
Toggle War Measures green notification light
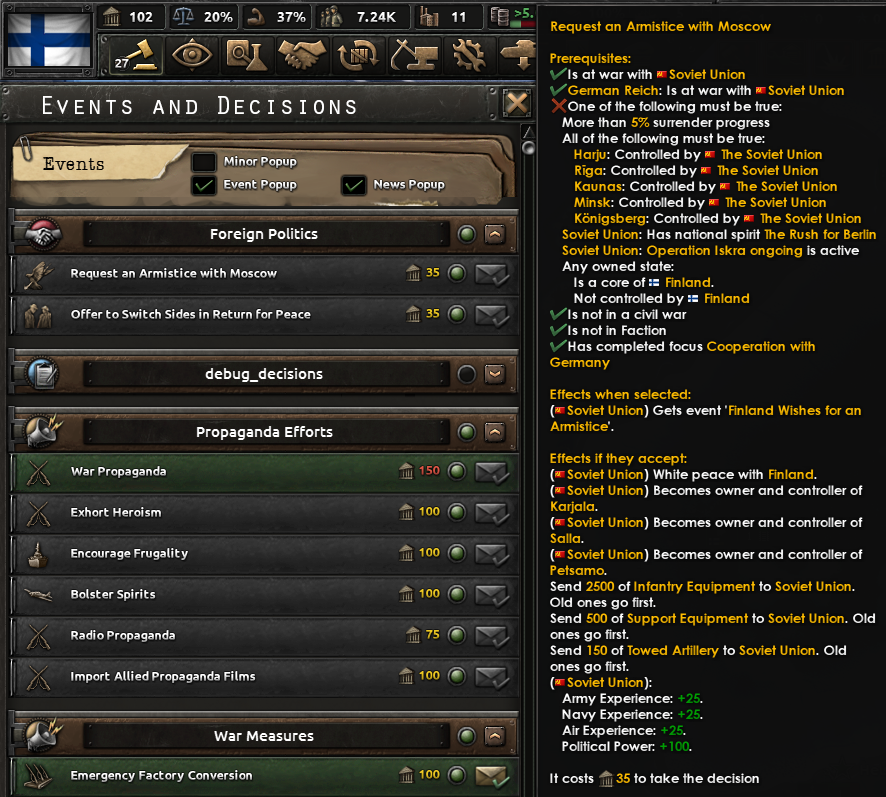[x=467, y=736]
